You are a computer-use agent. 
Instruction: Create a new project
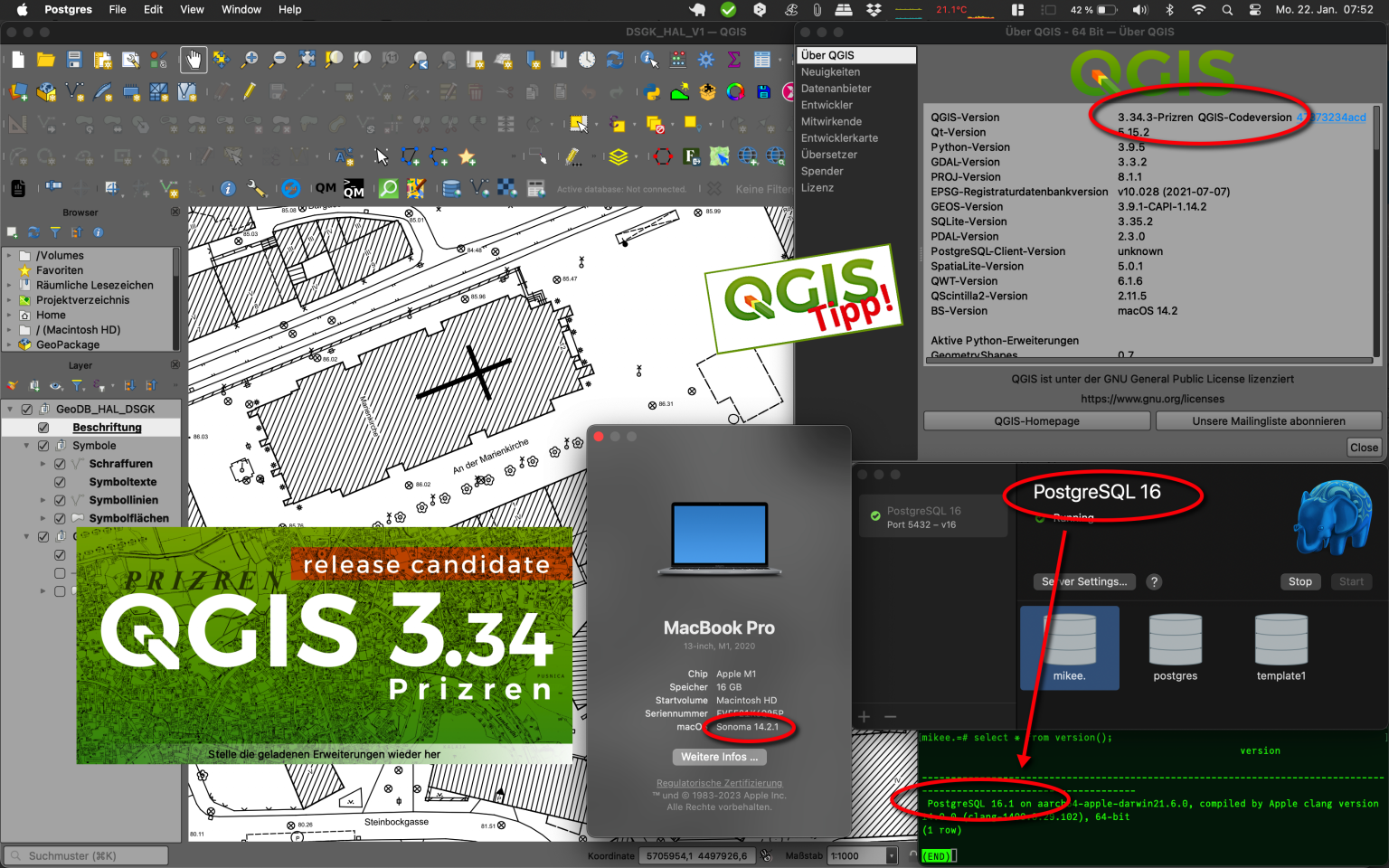click(19, 60)
